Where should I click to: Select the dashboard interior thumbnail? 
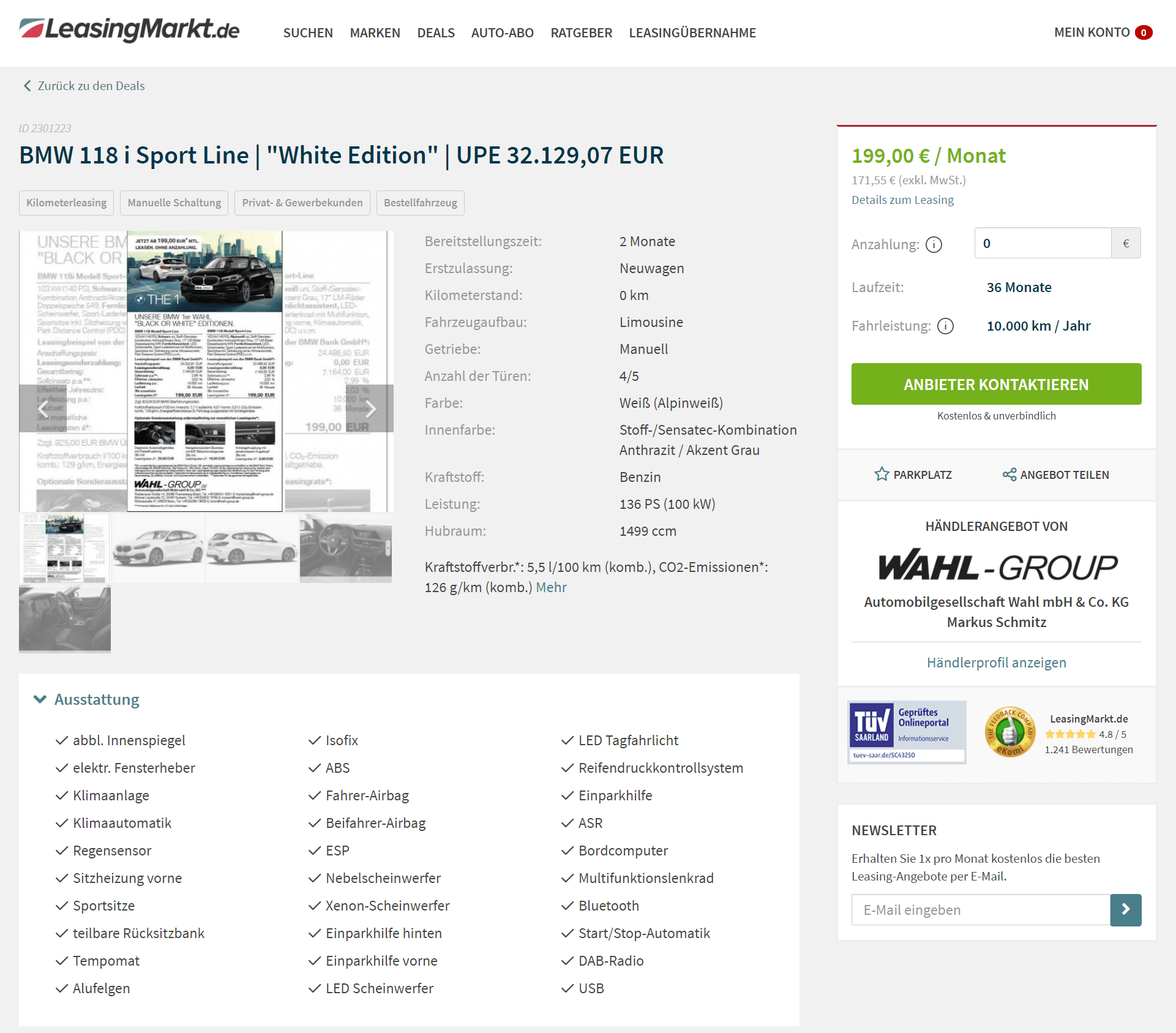coord(346,548)
